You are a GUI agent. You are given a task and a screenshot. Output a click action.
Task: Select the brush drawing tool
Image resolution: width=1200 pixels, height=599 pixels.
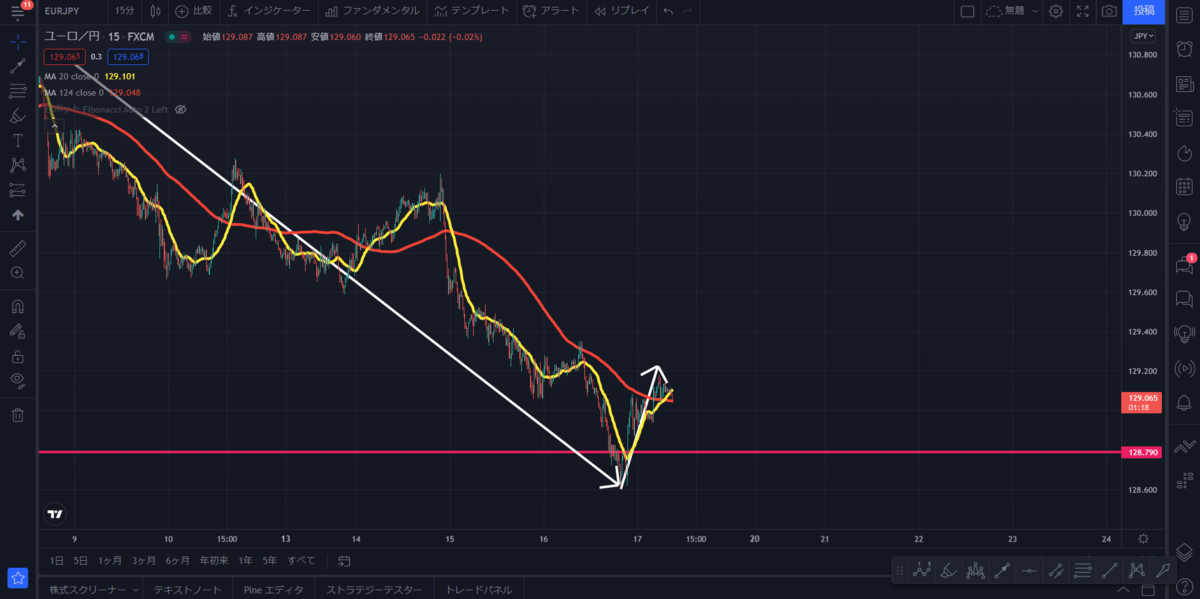(x=17, y=116)
